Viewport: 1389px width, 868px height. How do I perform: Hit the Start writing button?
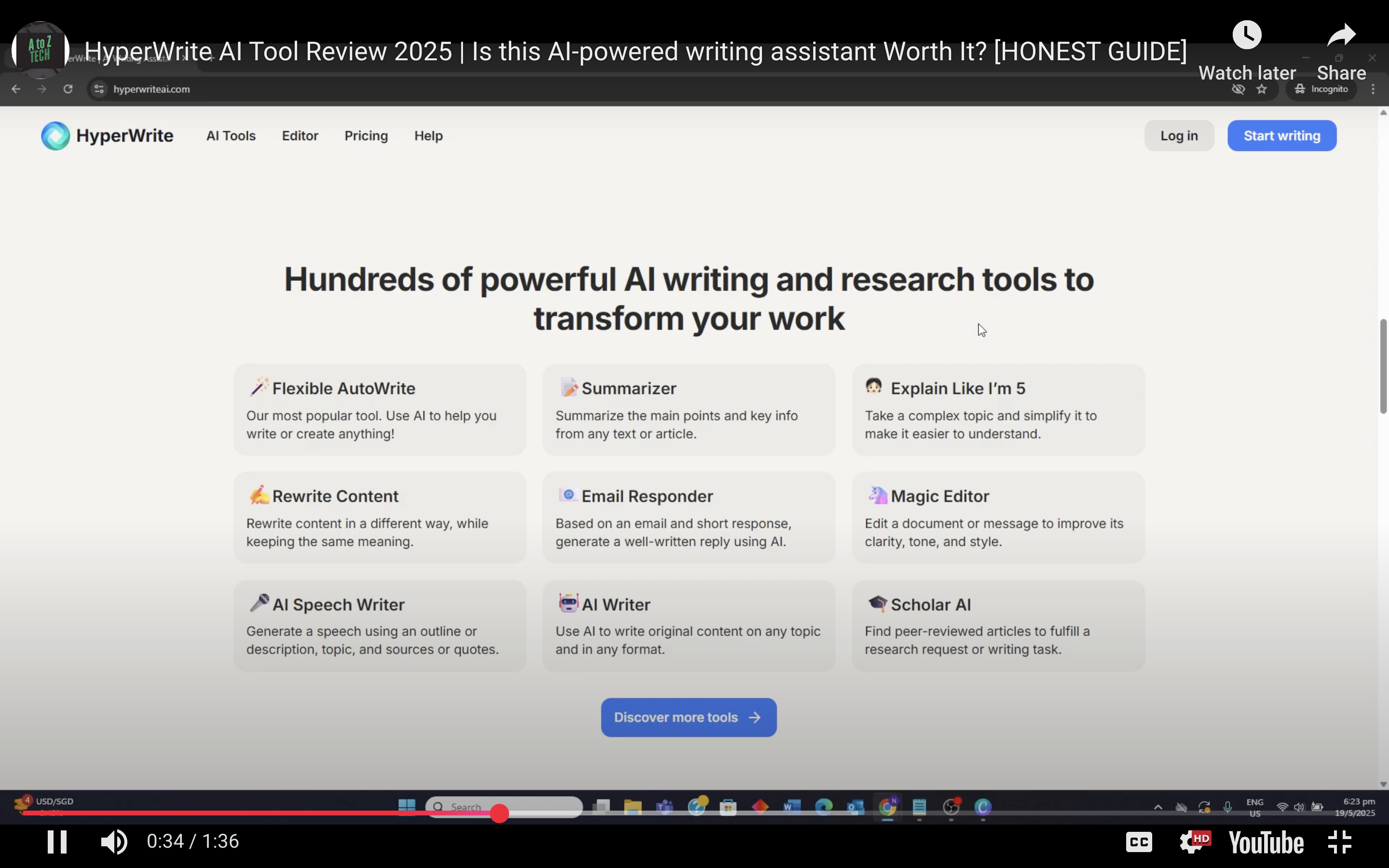1281,136
